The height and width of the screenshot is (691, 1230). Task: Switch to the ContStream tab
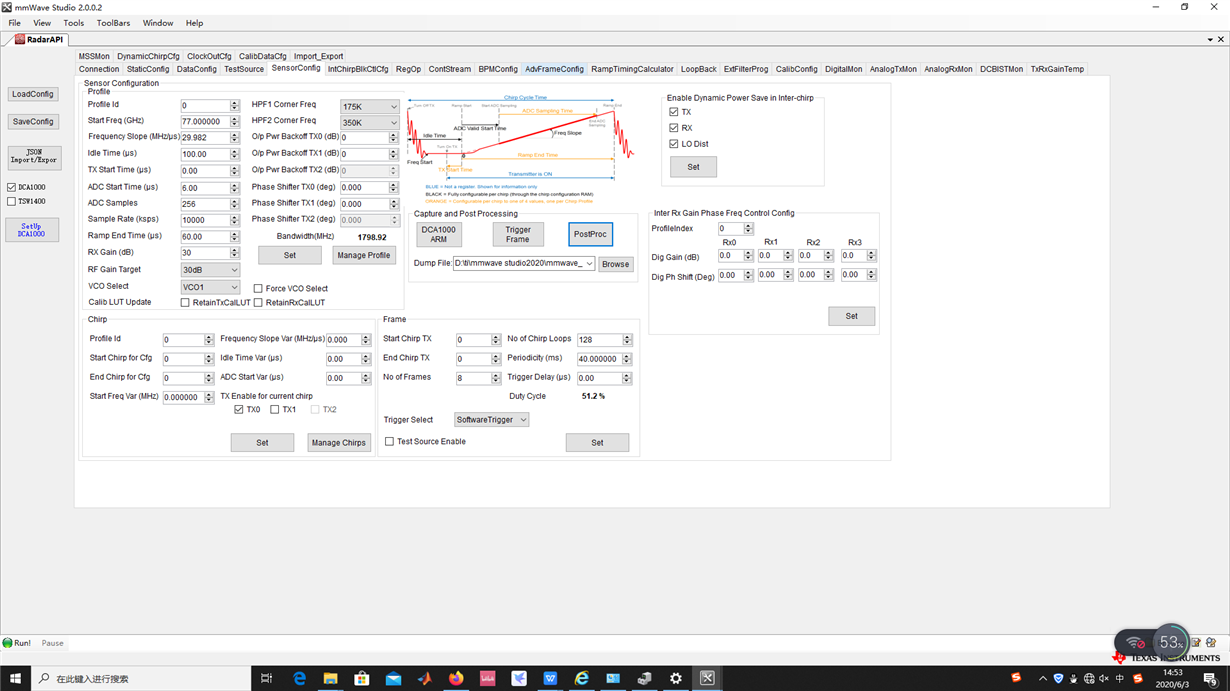click(x=449, y=69)
